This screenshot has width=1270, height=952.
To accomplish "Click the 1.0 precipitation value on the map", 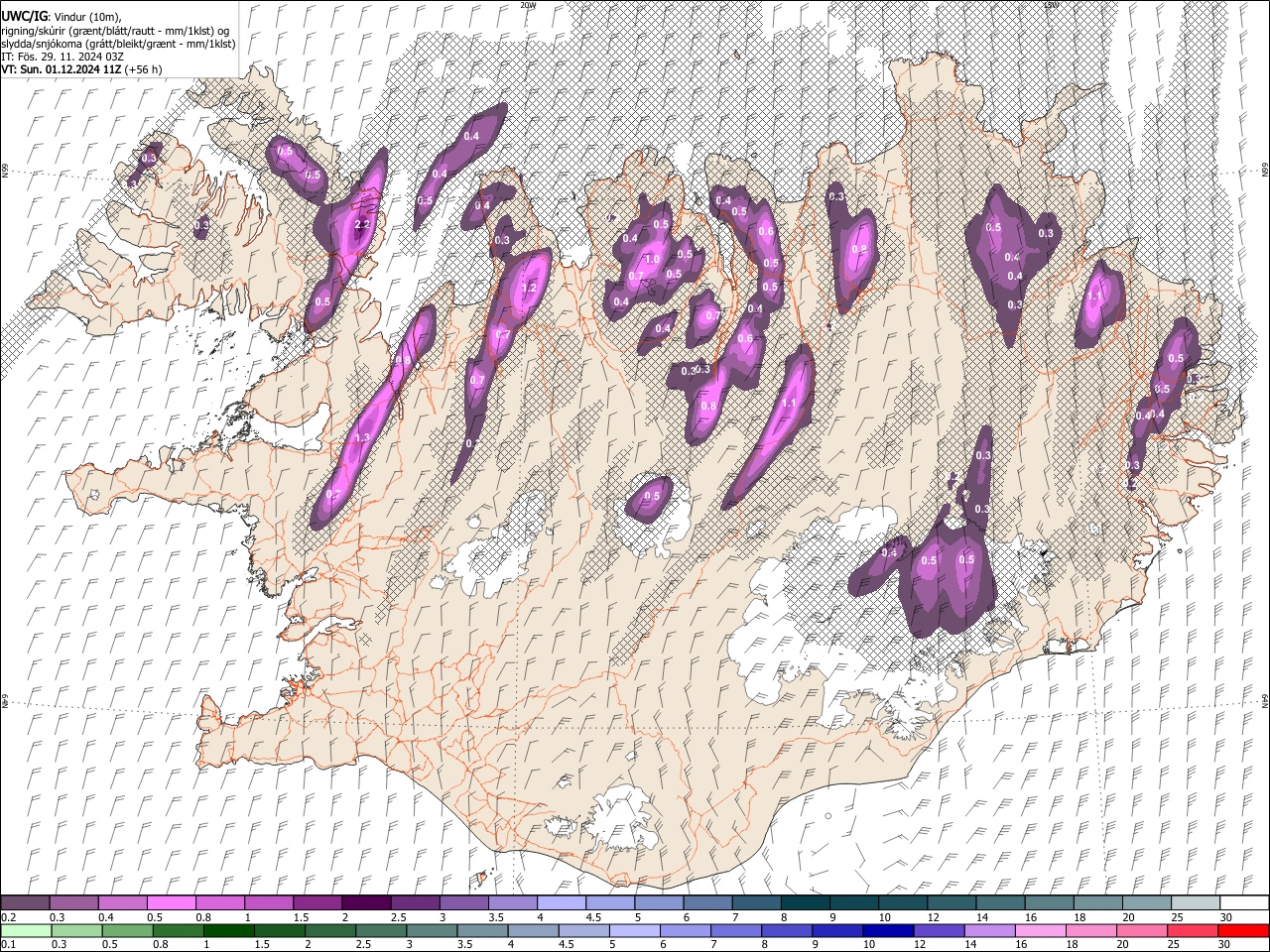I will tap(652, 259).
